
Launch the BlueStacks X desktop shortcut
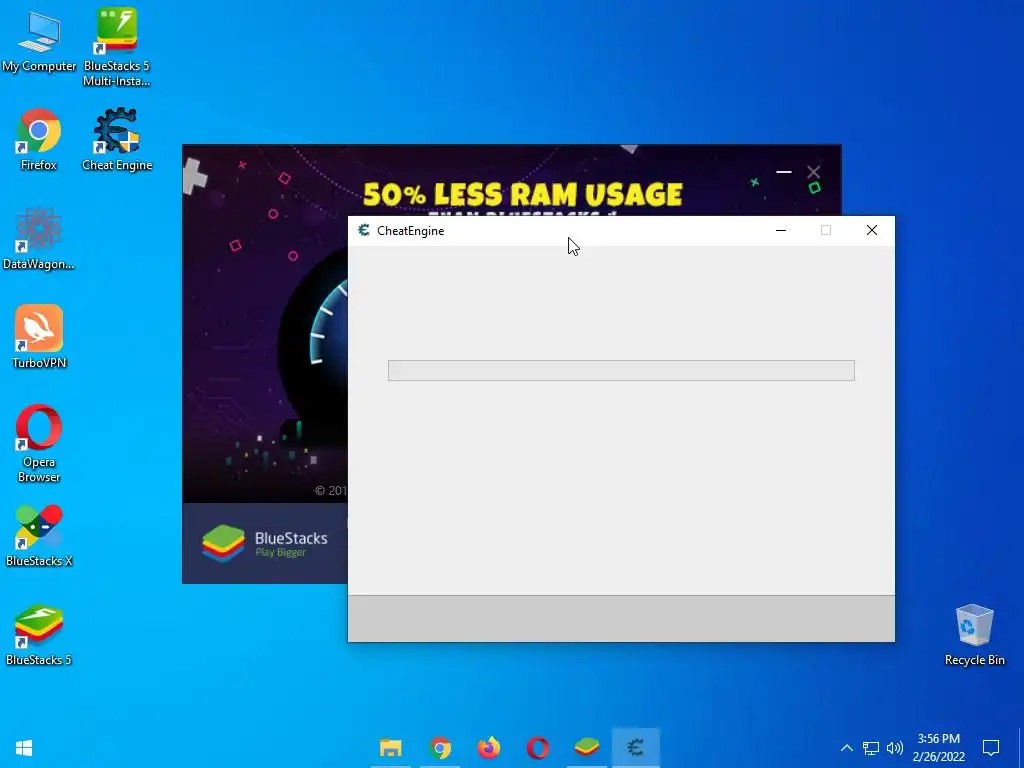39,535
